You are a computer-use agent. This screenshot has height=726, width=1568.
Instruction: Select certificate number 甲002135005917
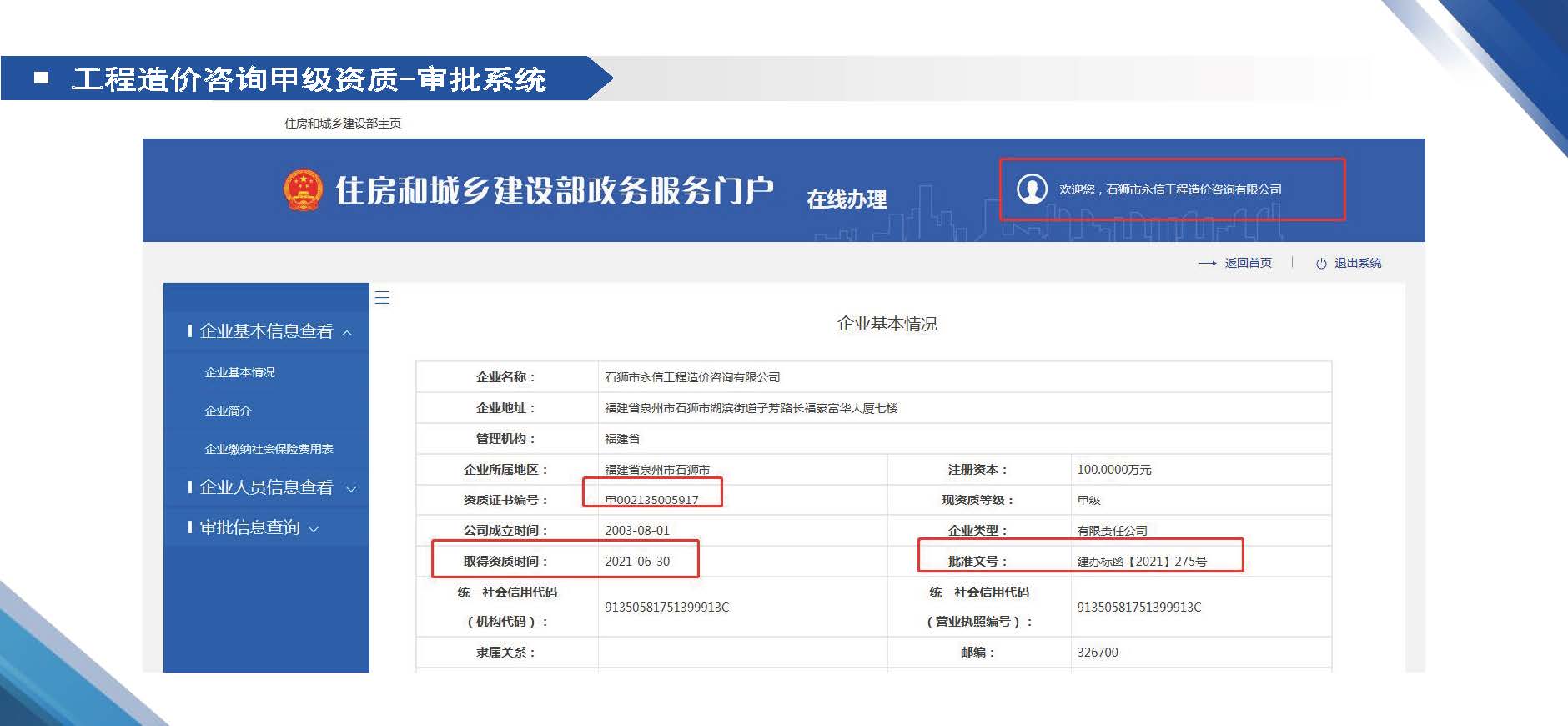[x=651, y=500]
